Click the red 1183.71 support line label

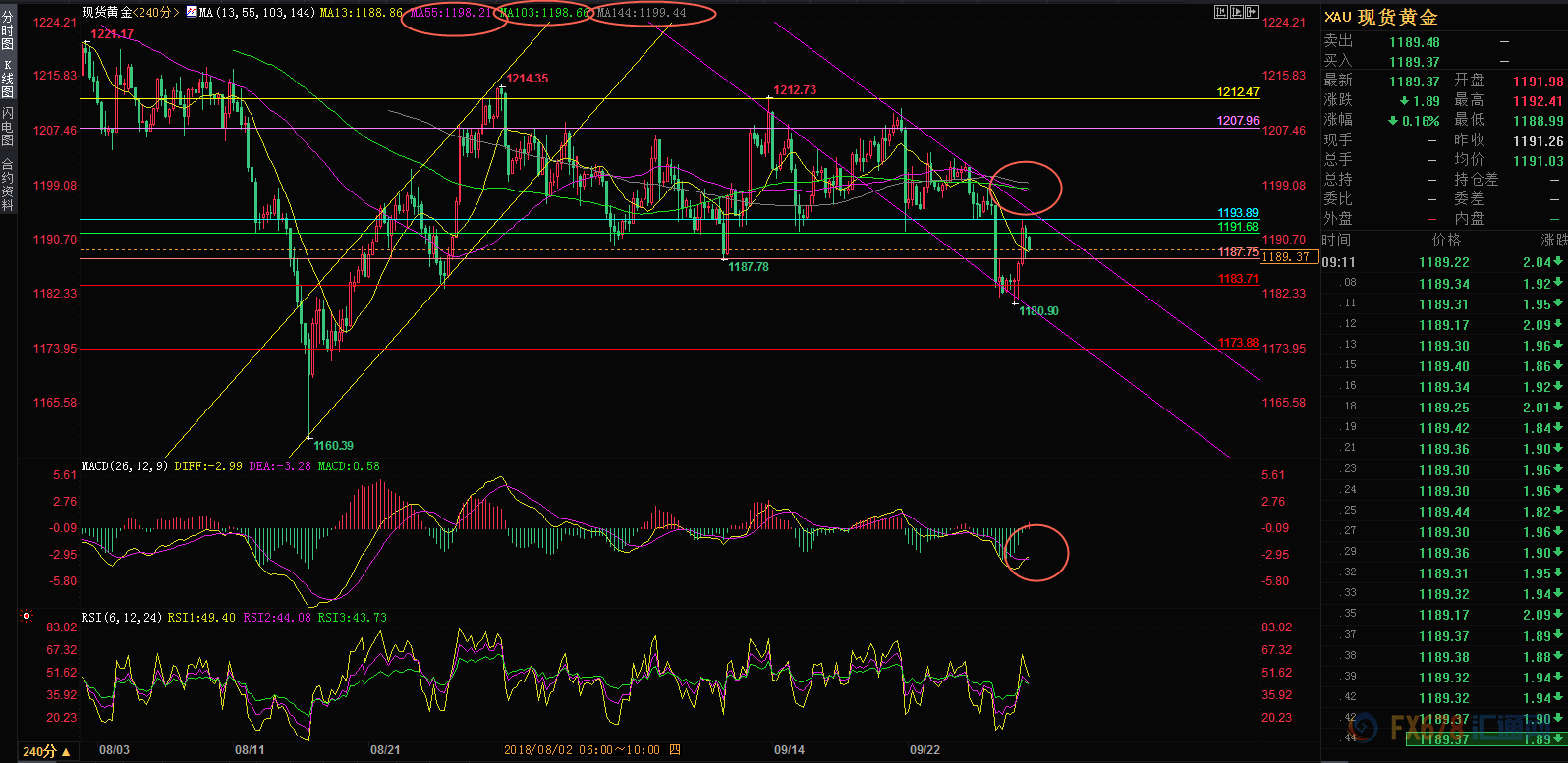[1239, 279]
